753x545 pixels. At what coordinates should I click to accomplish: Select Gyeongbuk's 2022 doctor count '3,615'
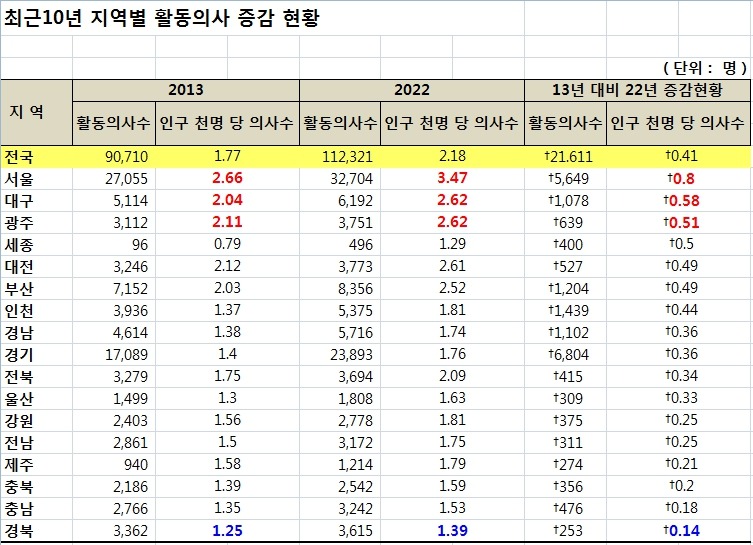[x=355, y=531]
